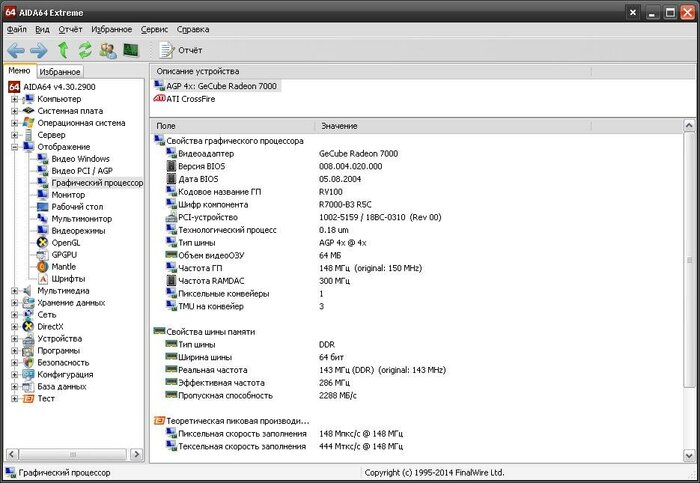Click the Значение column header
Image resolution: width=700 pixels, height=483 pixels.
[340, 125]
